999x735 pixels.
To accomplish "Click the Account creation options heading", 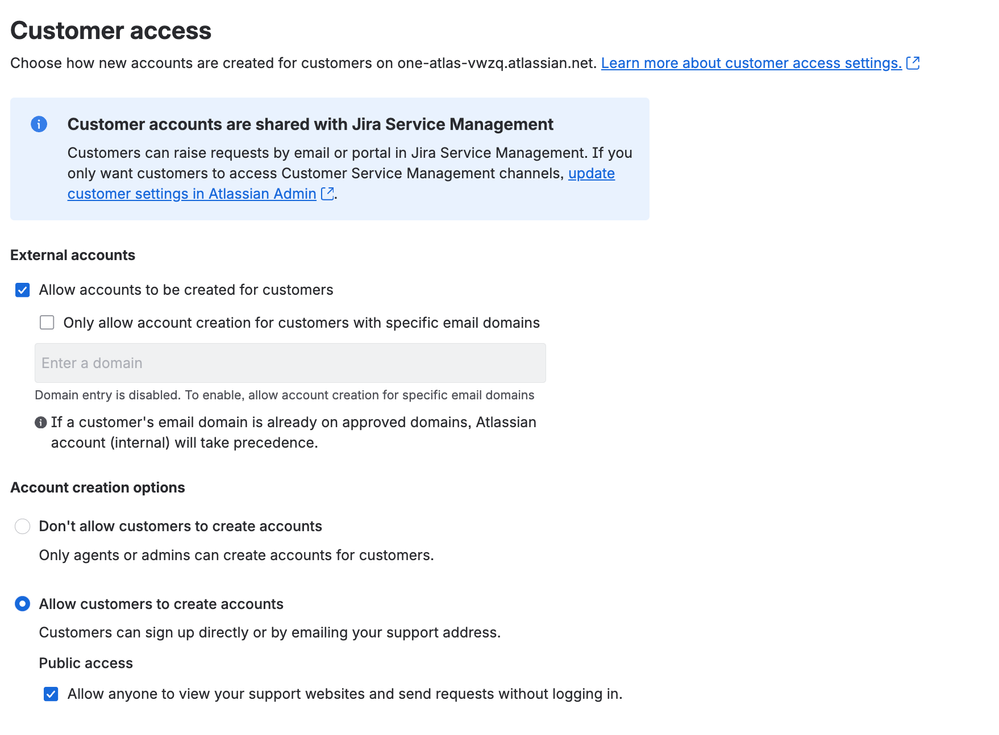I will [97, 487].
